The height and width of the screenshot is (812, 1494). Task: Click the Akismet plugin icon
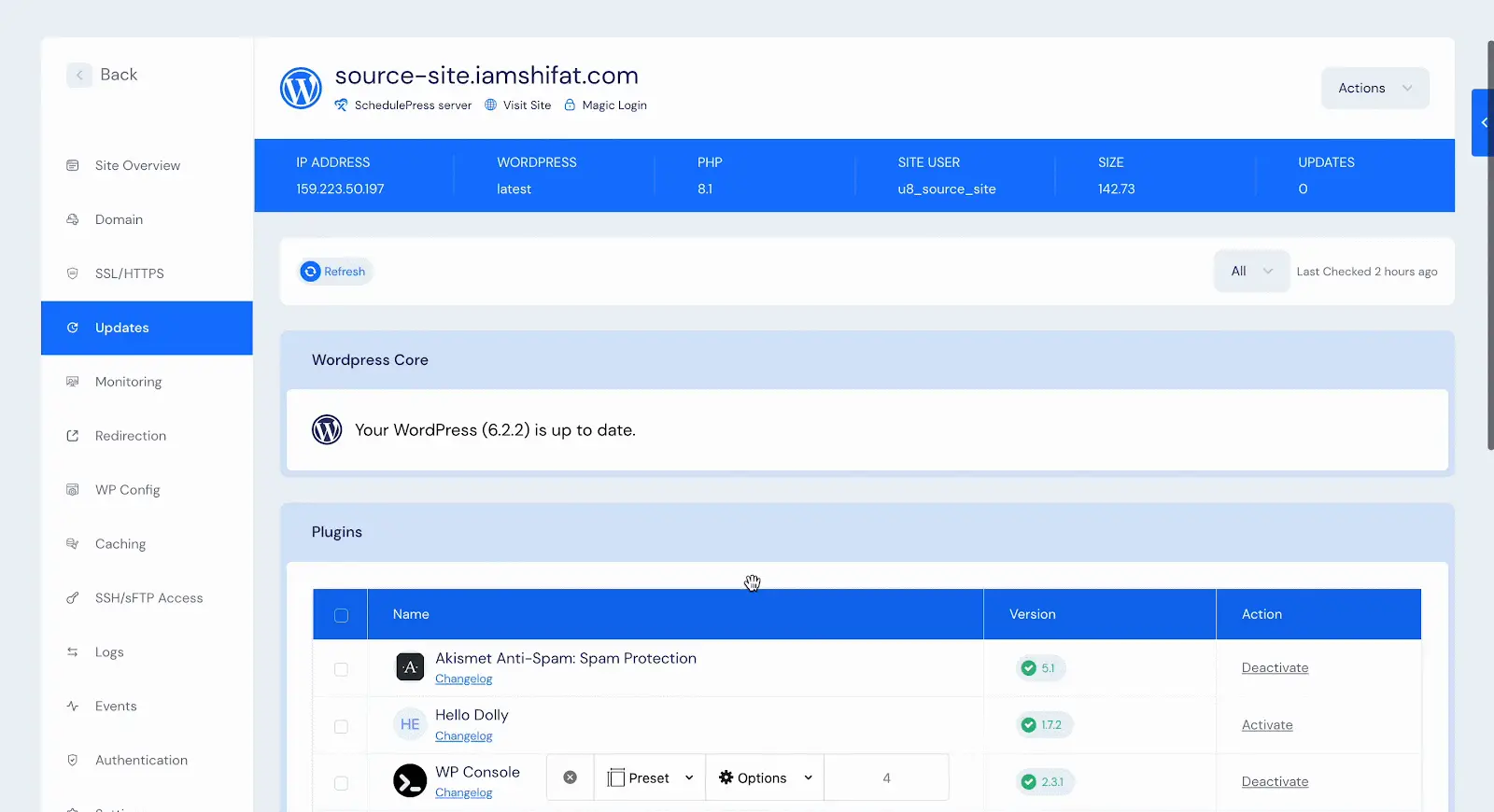pos(410,668)
